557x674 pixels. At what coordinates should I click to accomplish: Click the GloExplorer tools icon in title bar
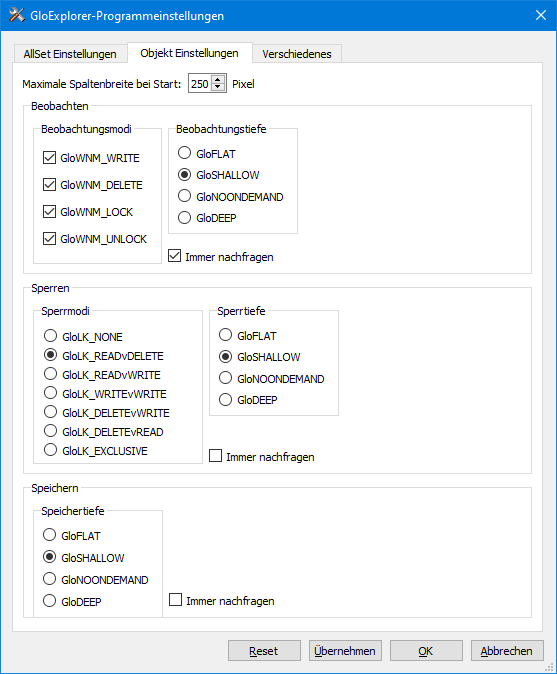[x=17, y=15]
